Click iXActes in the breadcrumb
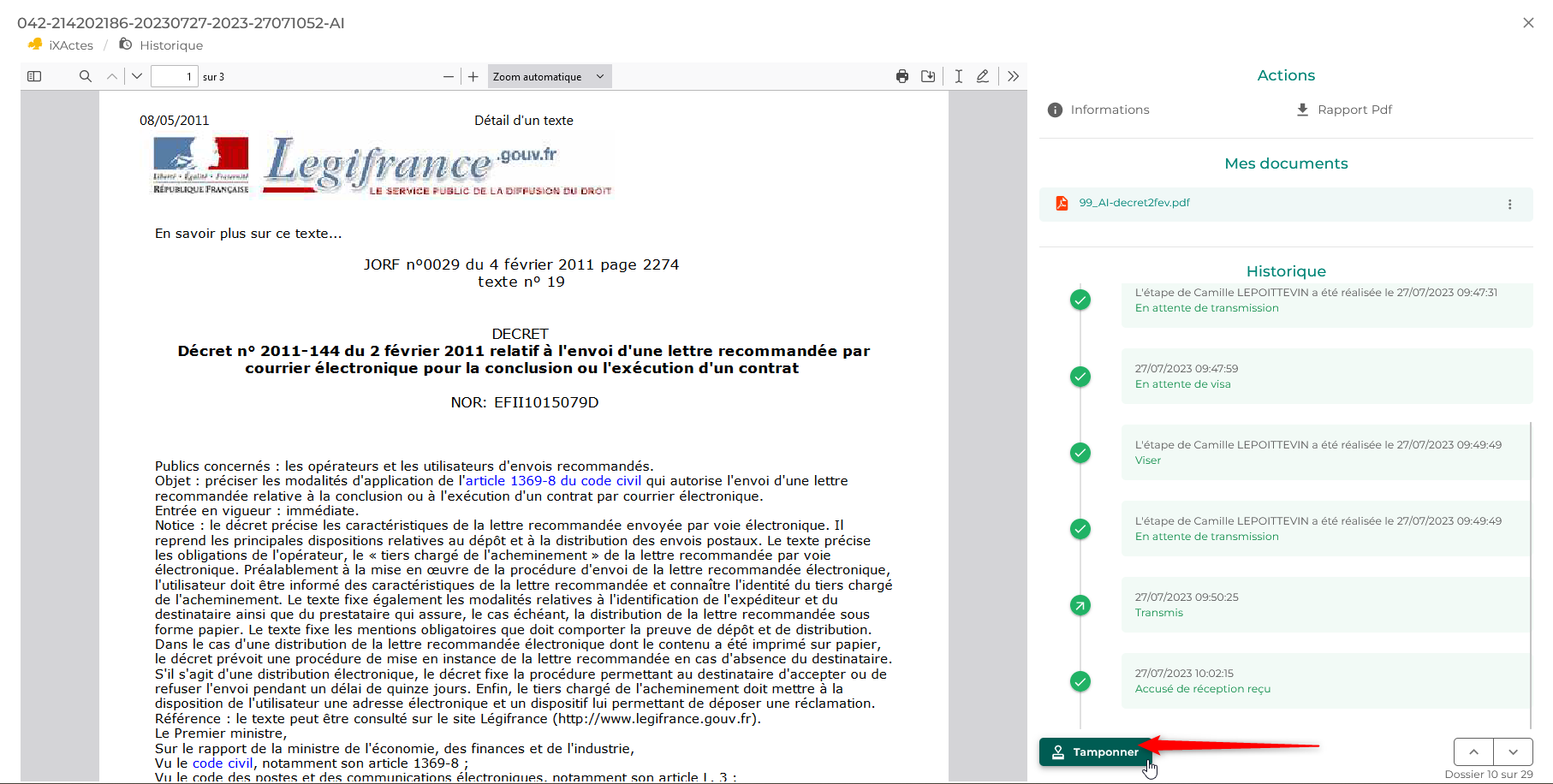Screen dimensions: 1553x784 tap(70, 45)
